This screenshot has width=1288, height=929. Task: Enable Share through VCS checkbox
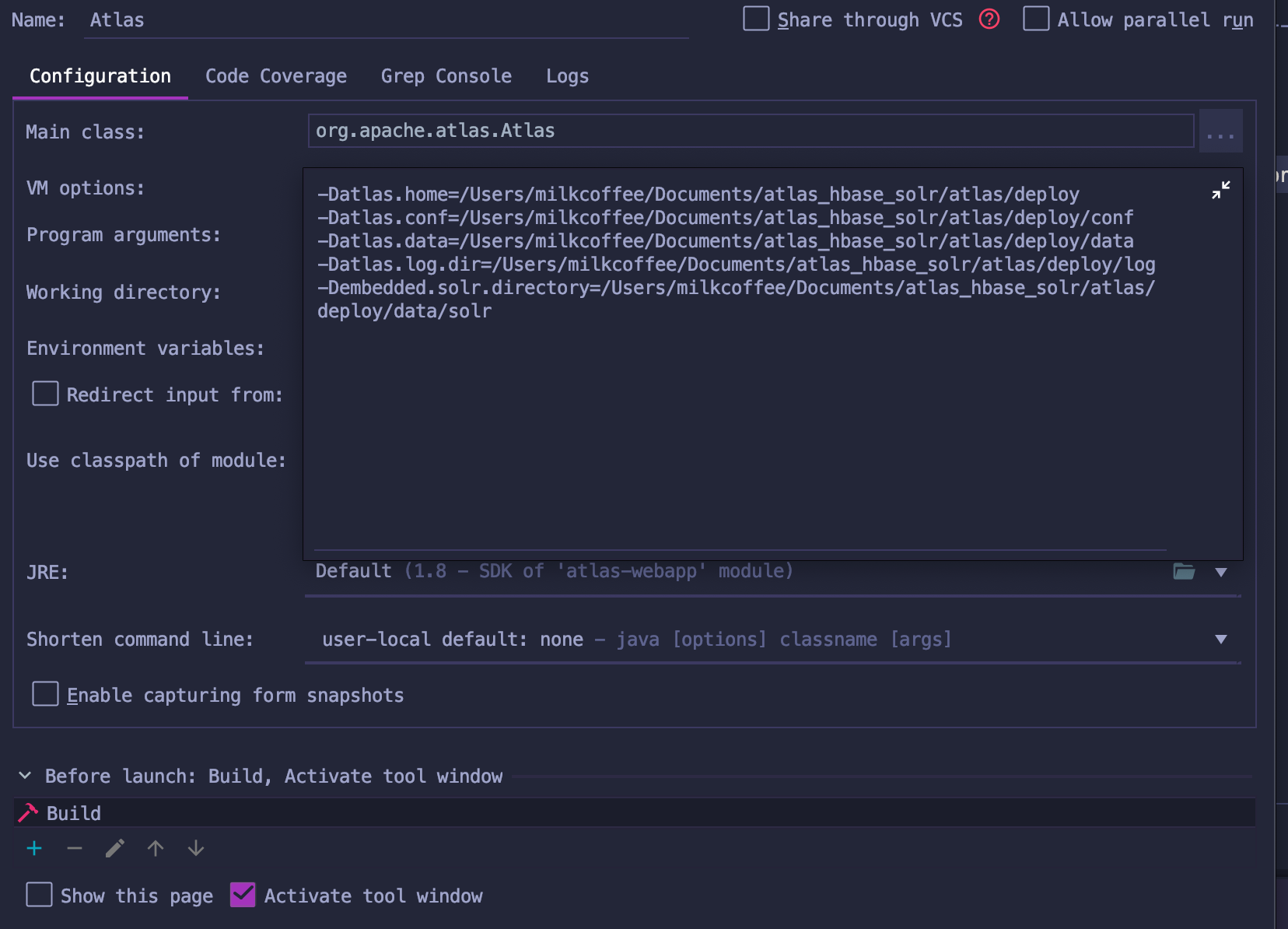(x=756, y=19)
